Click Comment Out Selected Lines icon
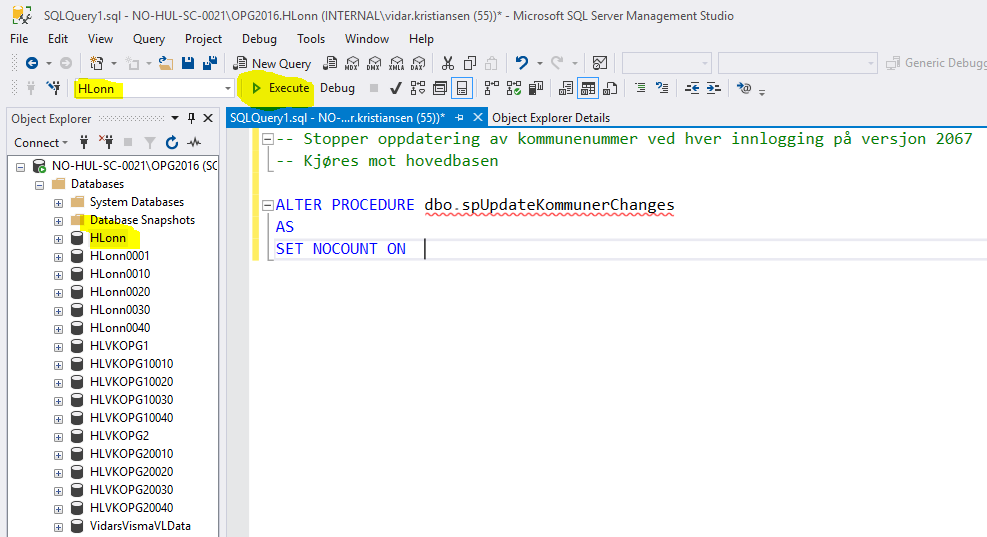987x537 pixels. [640, 88]
